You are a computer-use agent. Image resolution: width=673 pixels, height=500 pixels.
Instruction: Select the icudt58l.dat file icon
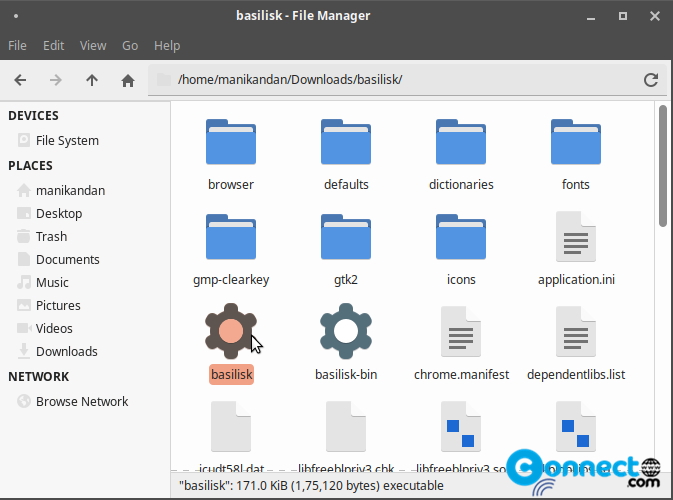point(231,426)
